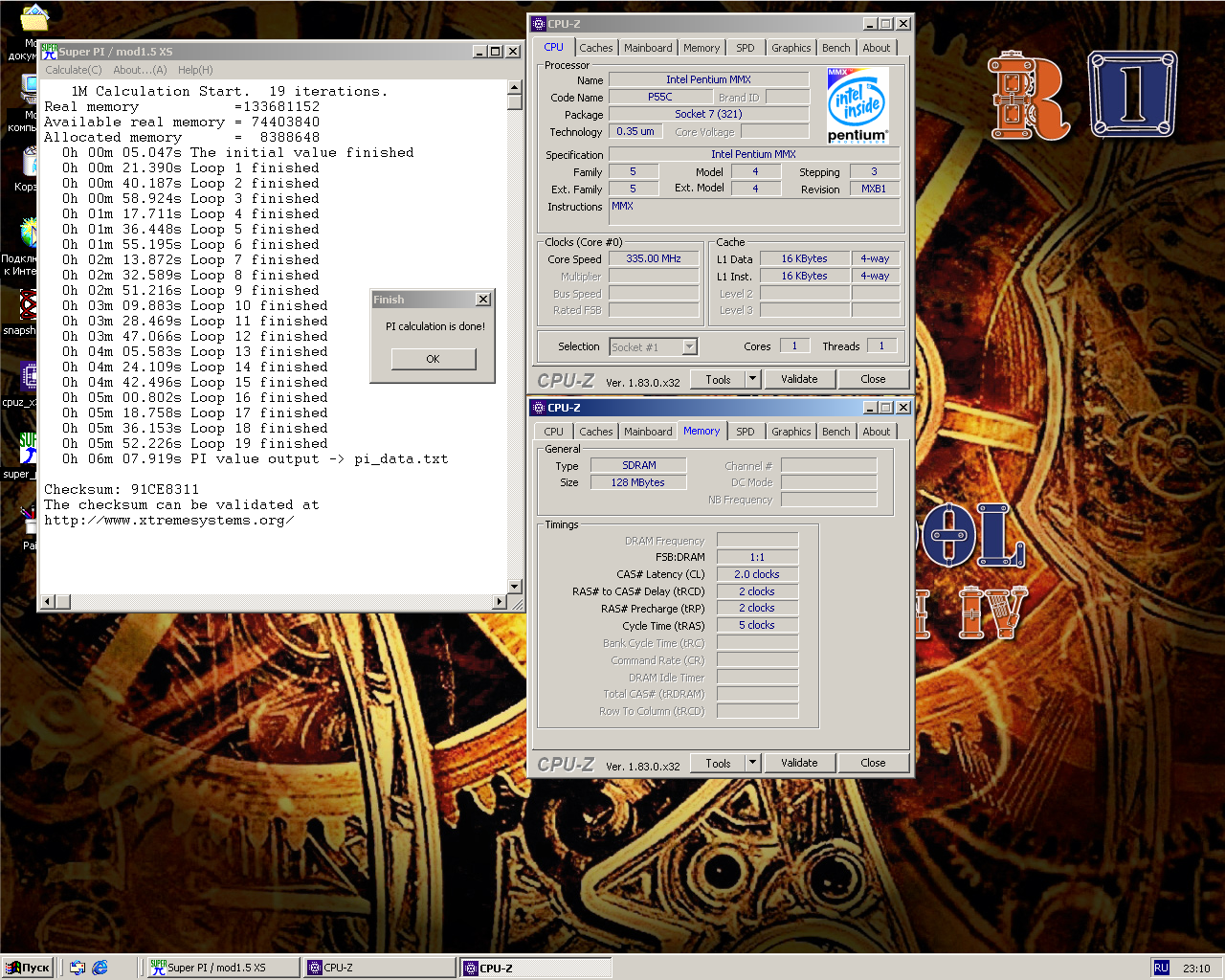
Task: Open the Start (Пуск) menu
Action: (28, 968)
